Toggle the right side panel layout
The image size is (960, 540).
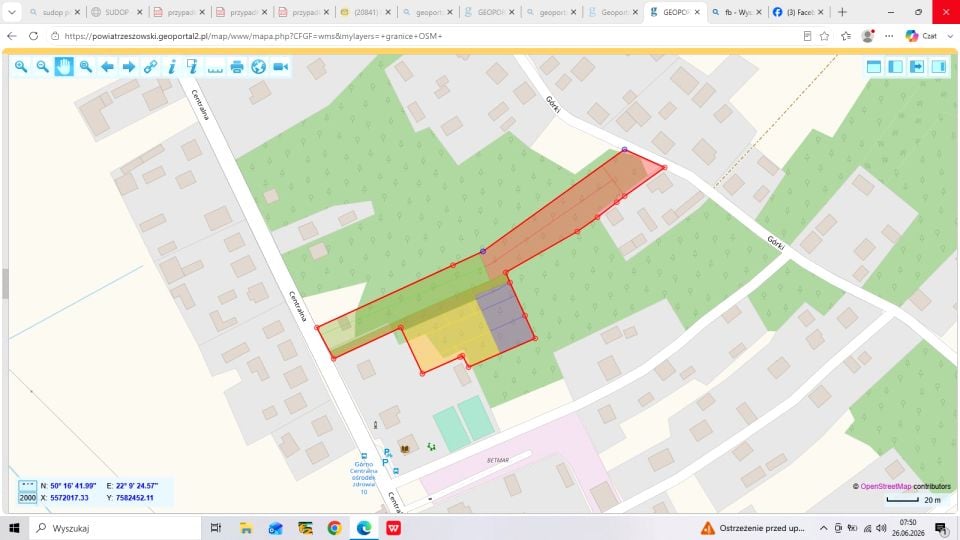(939, 66)
